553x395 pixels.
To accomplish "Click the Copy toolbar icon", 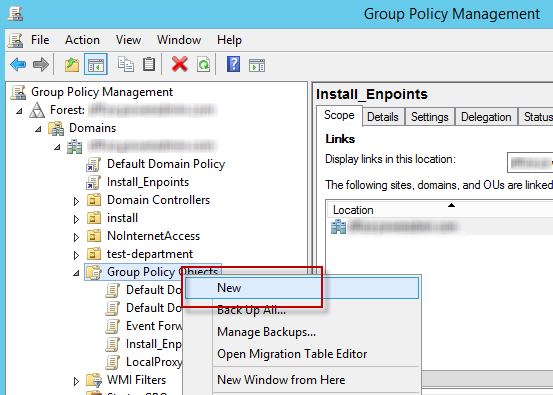I will tap(126, 65).
